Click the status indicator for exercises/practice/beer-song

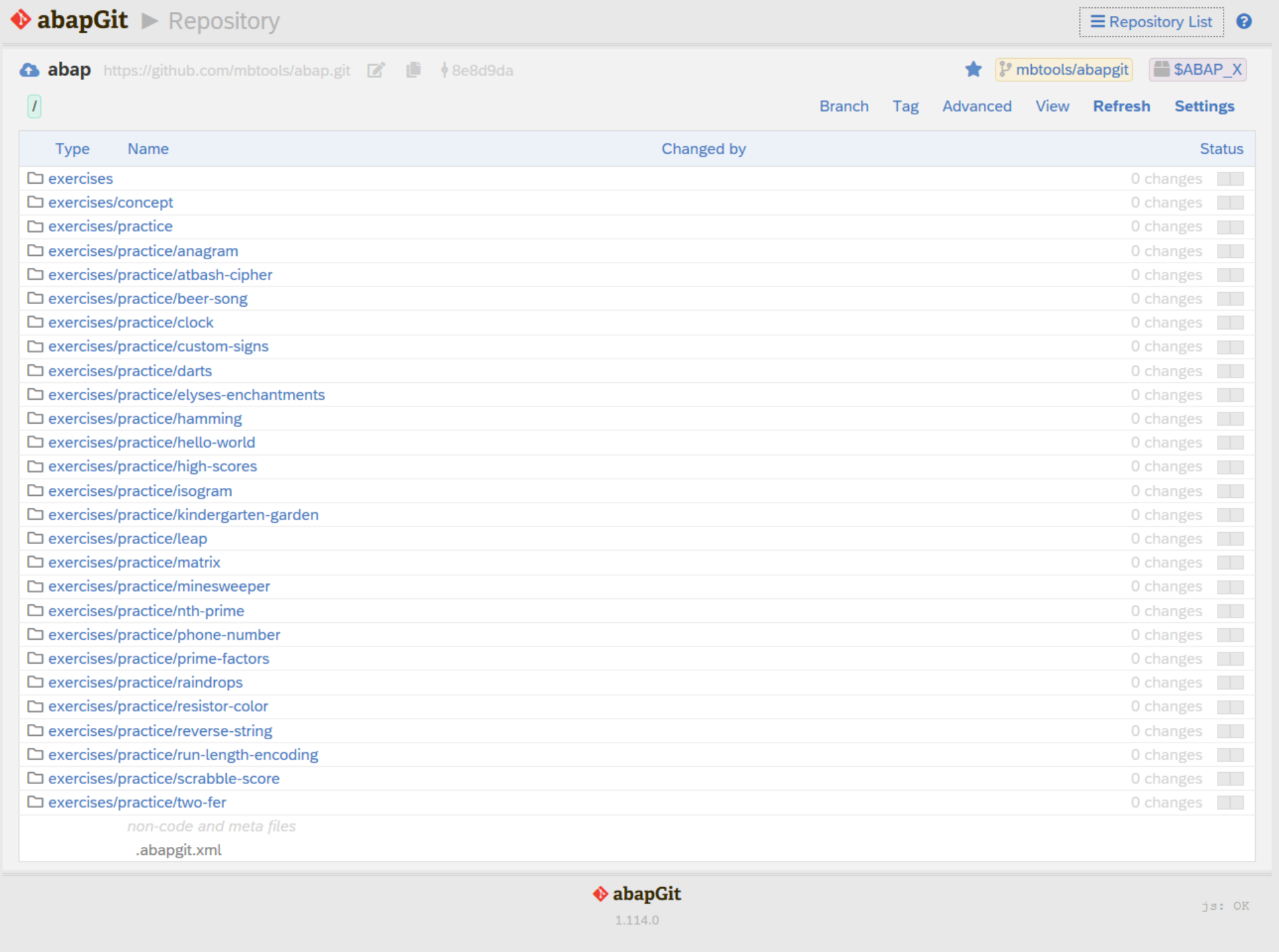1230,299
